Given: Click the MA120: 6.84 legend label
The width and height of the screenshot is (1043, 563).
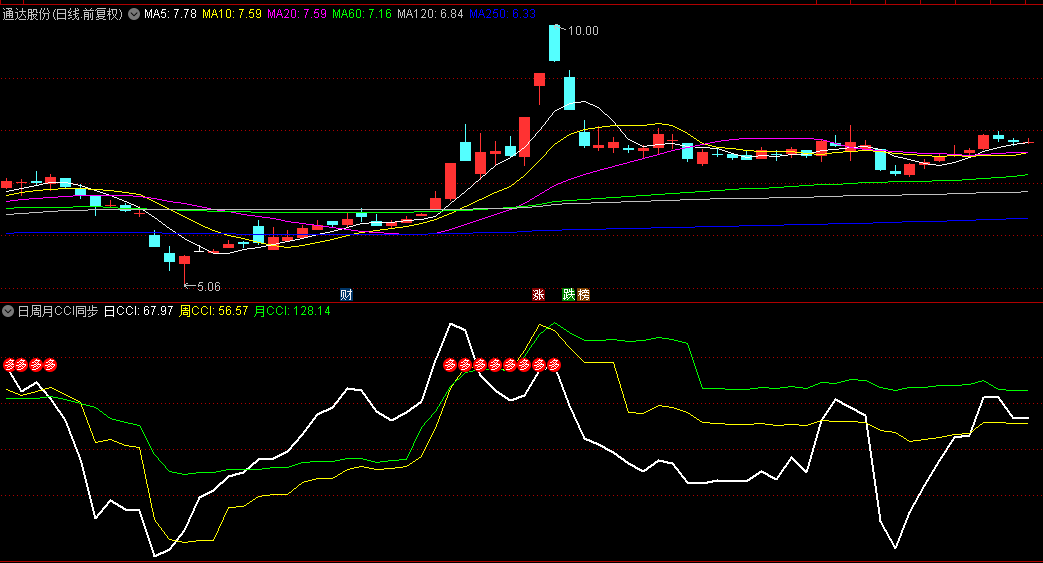Looking at the screenshot, I should 430,15.
